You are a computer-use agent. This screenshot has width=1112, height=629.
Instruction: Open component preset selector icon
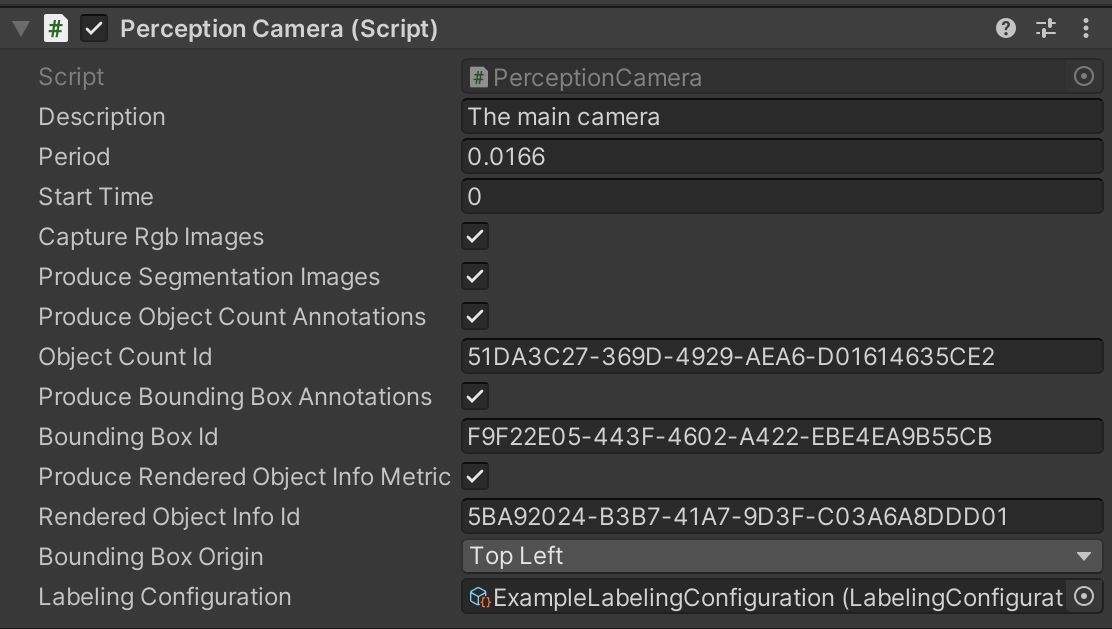pyautogui.click(x=1046, y=29)
